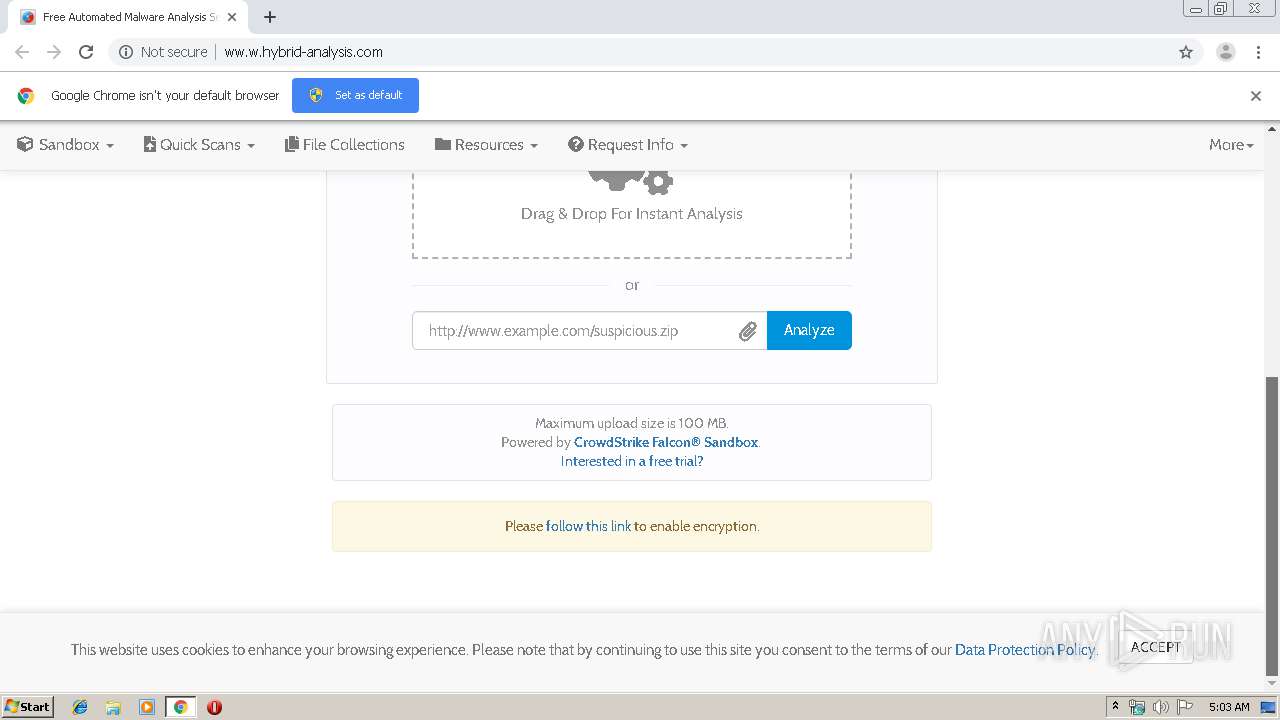Expand the Request Info dropdown
Viewport: 1280px width, 720px height.
point(628,145)
